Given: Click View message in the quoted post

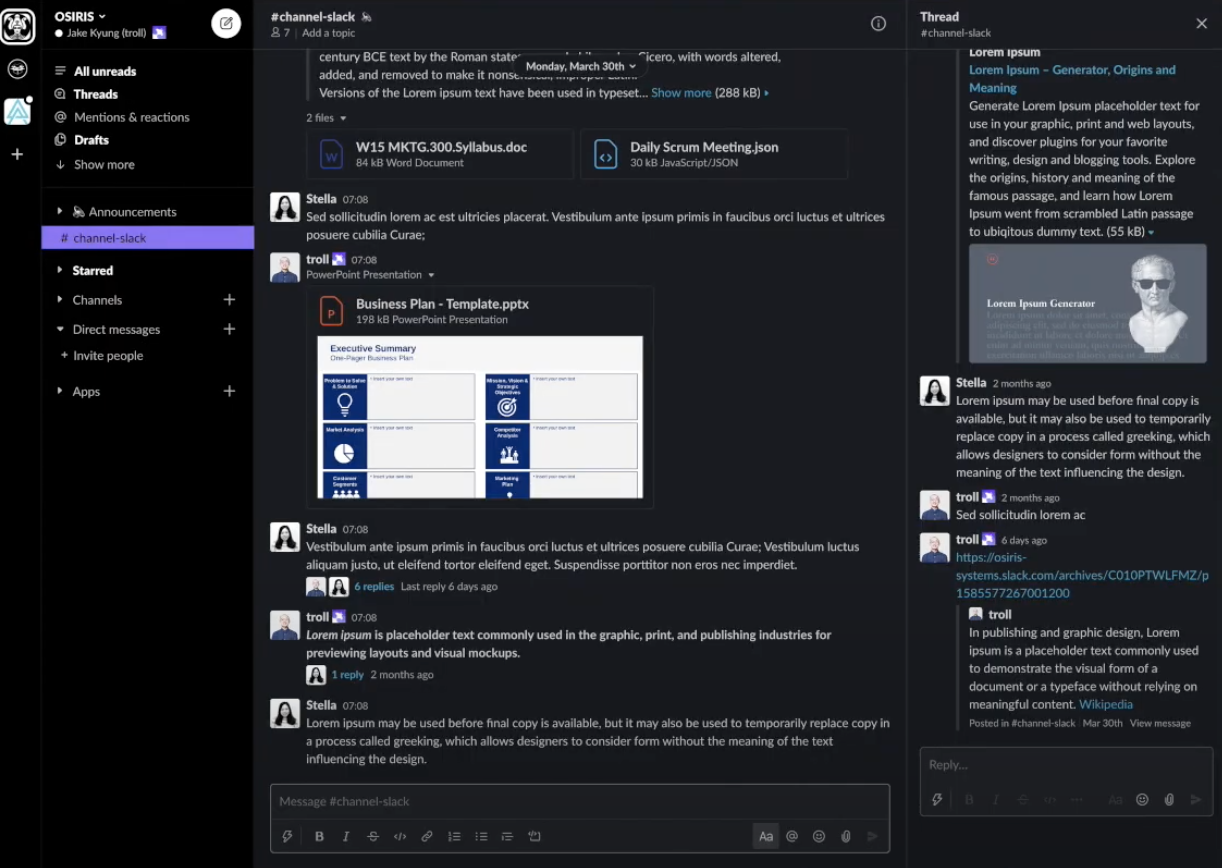Looking at the screenshot, I should [x=1160, y=723].
